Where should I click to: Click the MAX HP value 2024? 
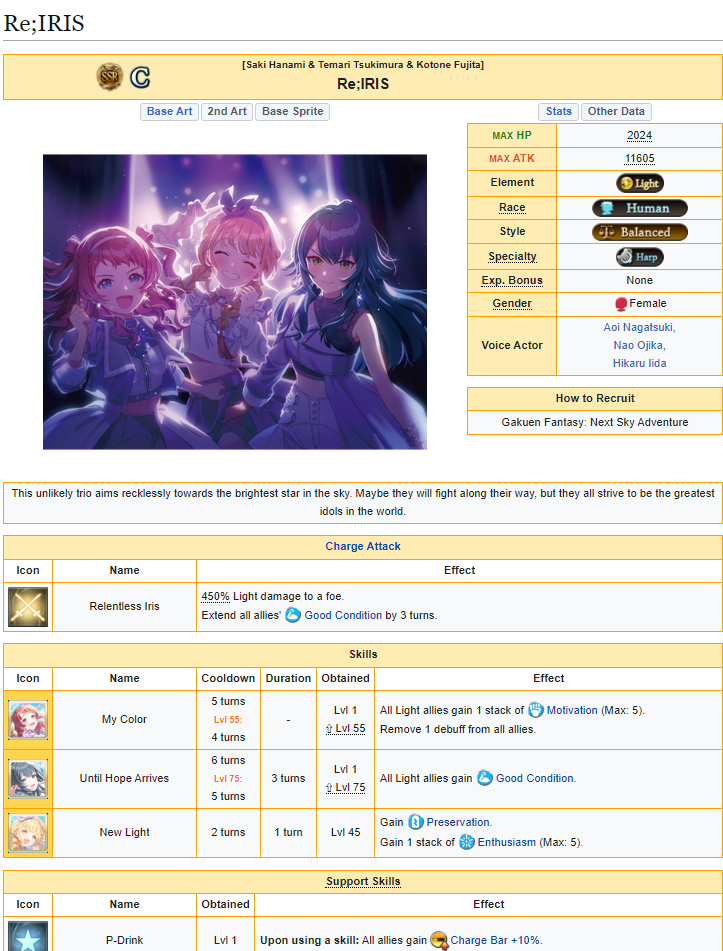click(x=639, y=136)
